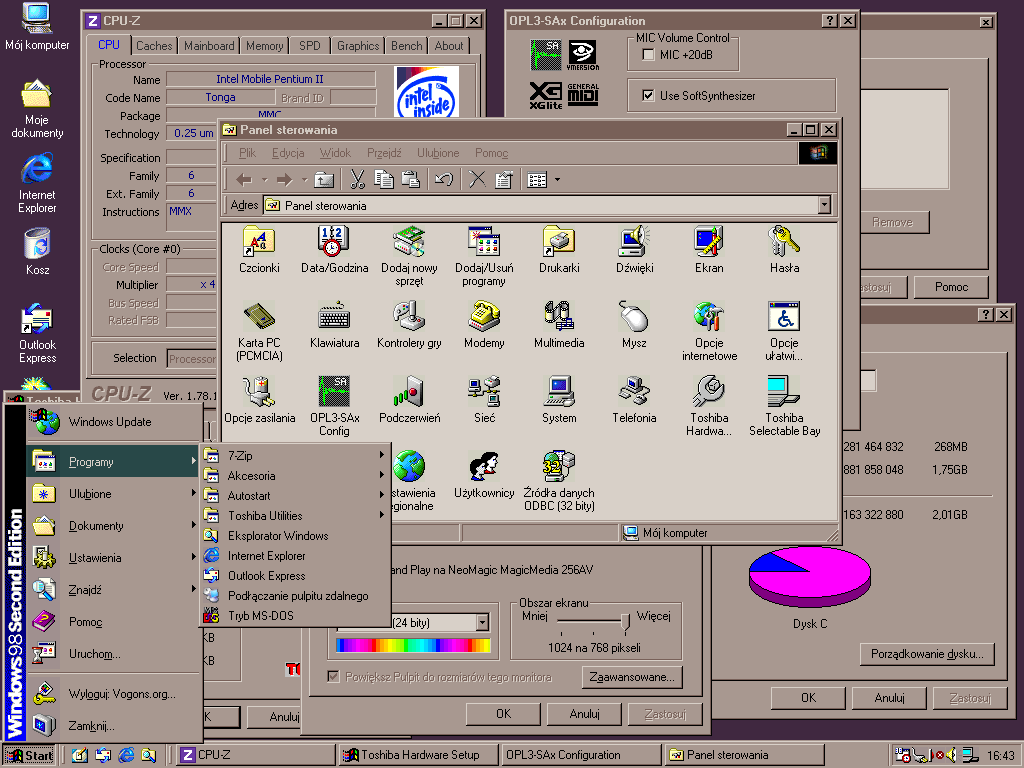
Task: Click the Zaawansowane... button
Action: pos(631,677)
